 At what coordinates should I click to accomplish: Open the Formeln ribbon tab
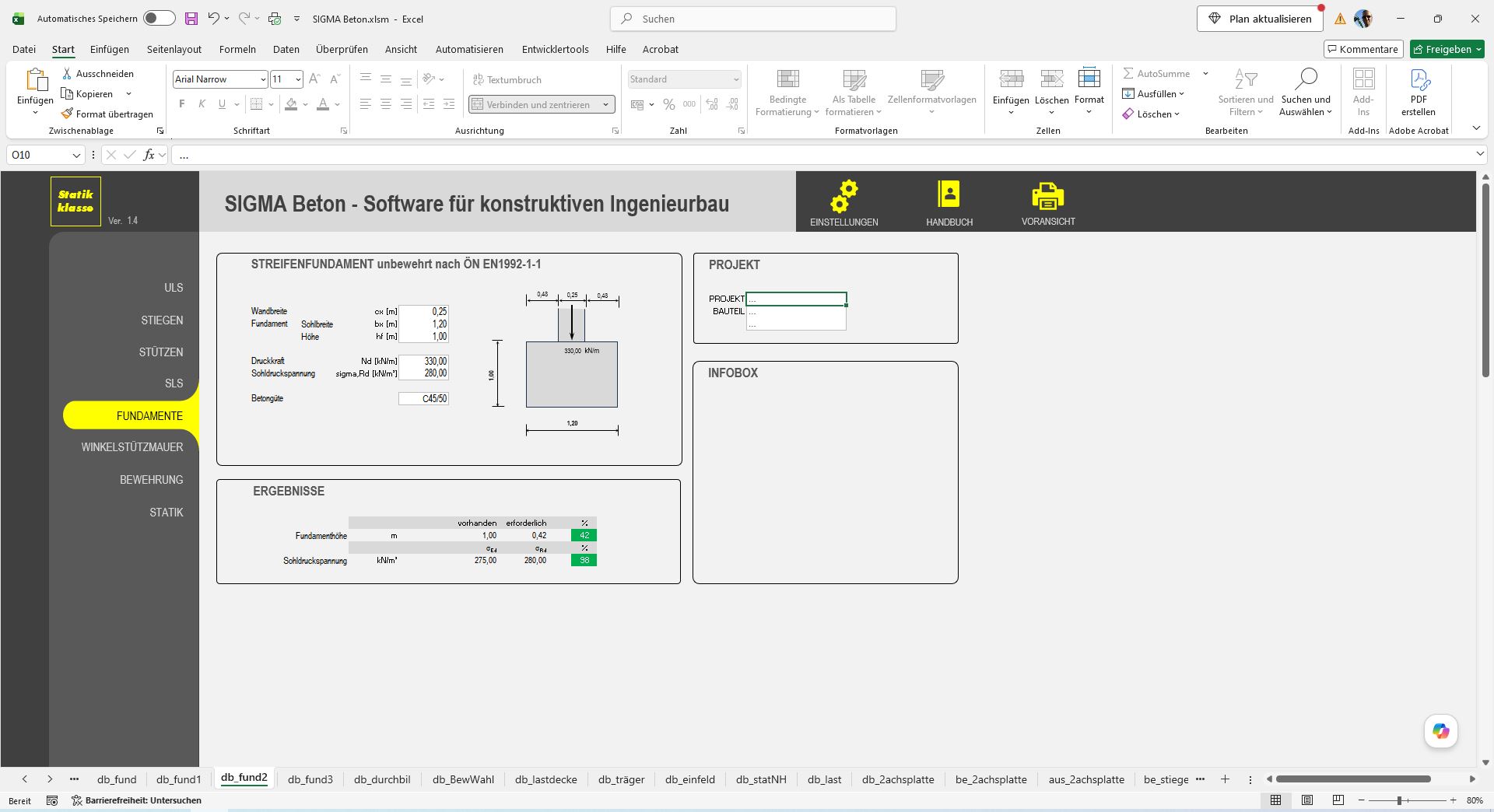tap(237, 49)
